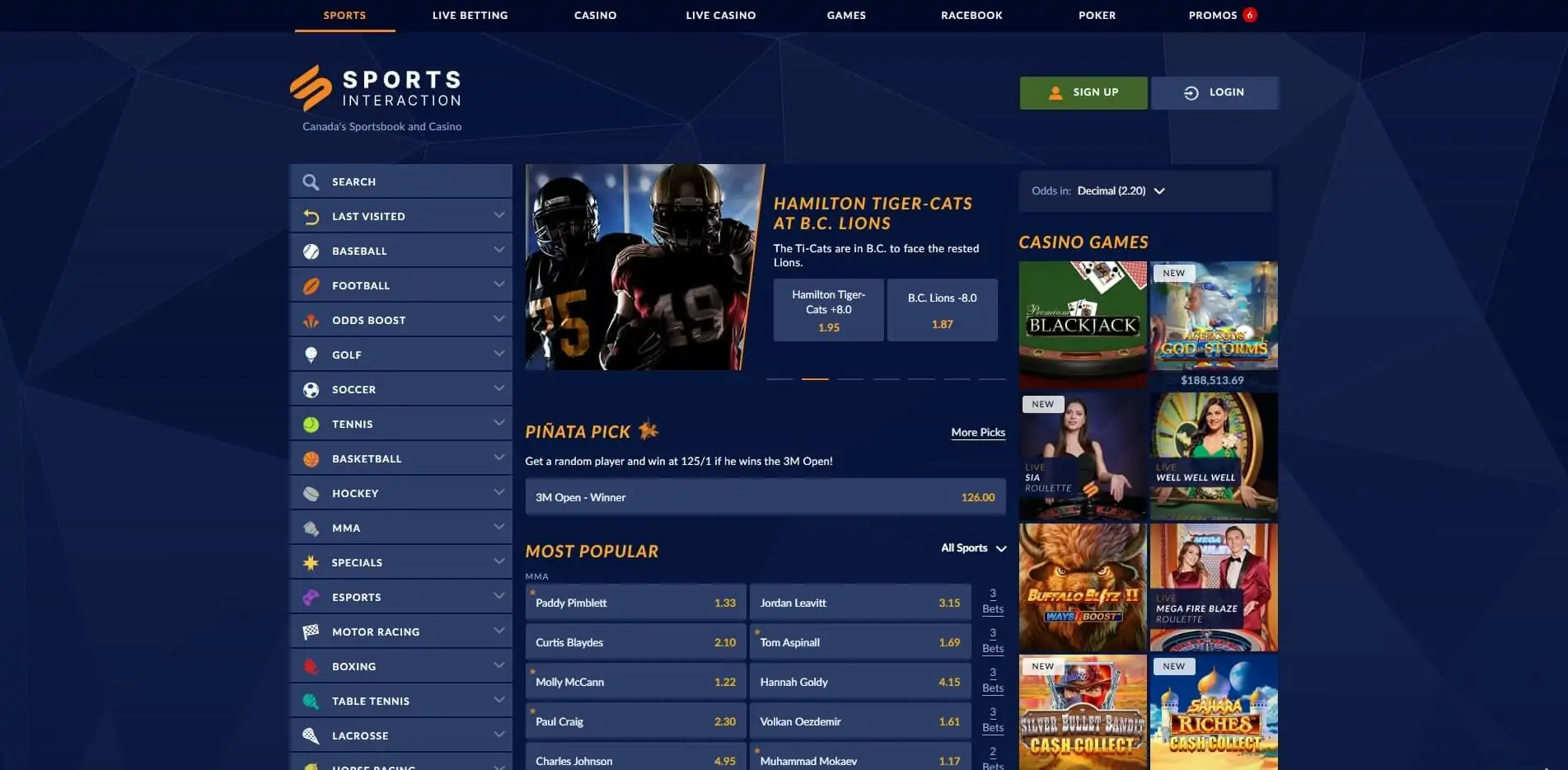Image resolution: width=1568 pixels, height=770 pixels.
Task: Select Volkan Oezdemir at 1.61 odds
Action: (x=860, y=721)
